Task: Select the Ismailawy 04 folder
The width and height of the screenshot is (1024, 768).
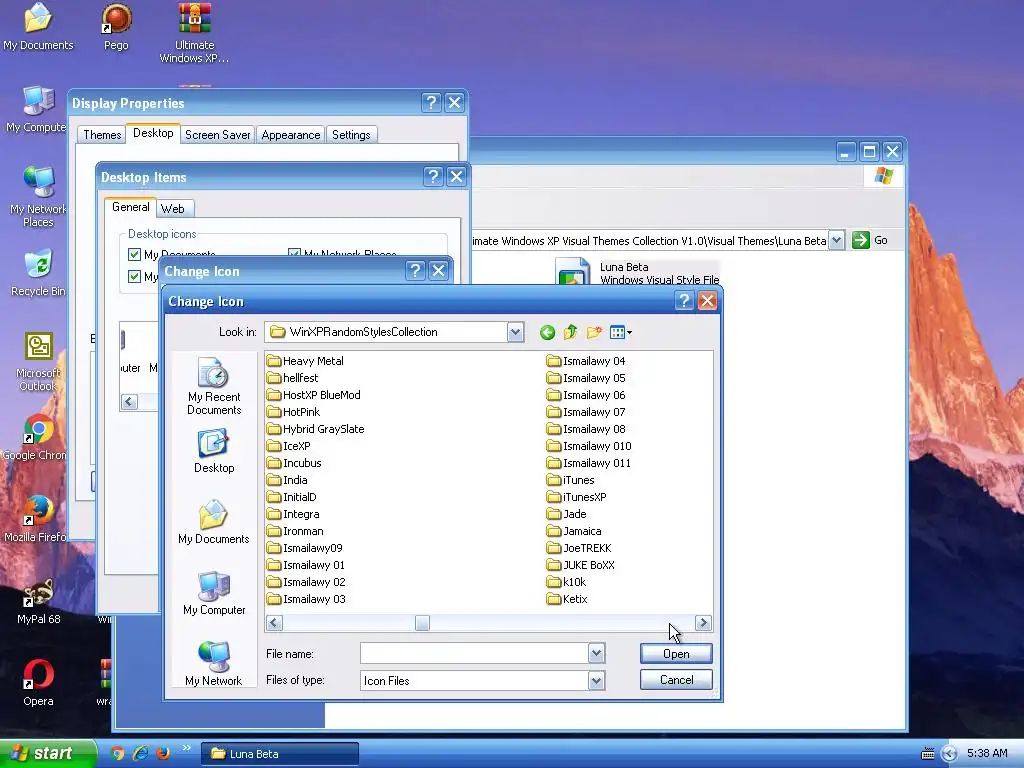Action: [586, 361]
